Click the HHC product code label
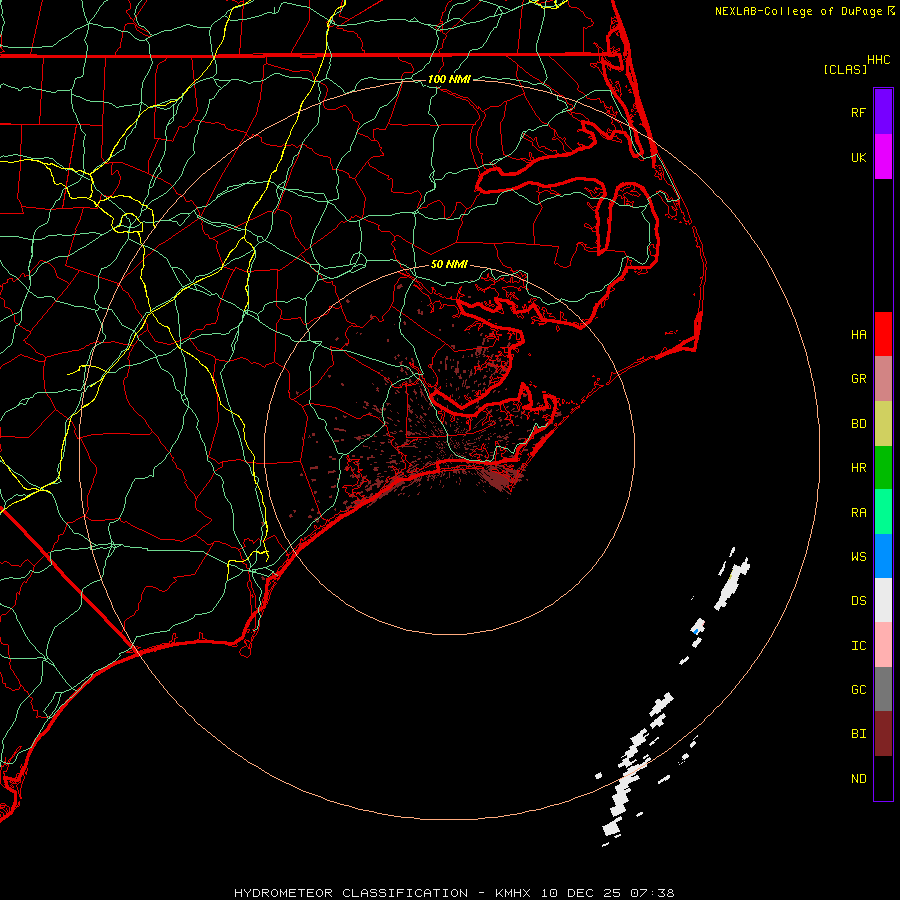This screenshot has height=900, width=900. click(878, 60)
